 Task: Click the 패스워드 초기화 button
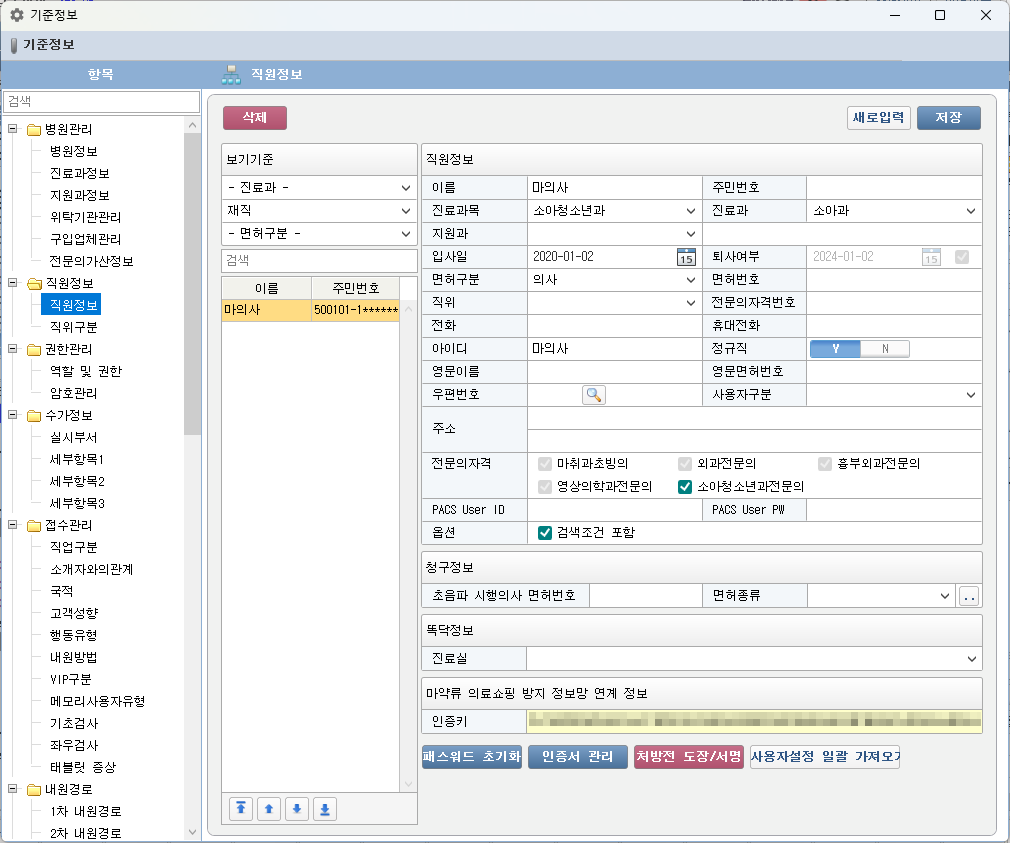pyautogui.click(x=472, y=757)
